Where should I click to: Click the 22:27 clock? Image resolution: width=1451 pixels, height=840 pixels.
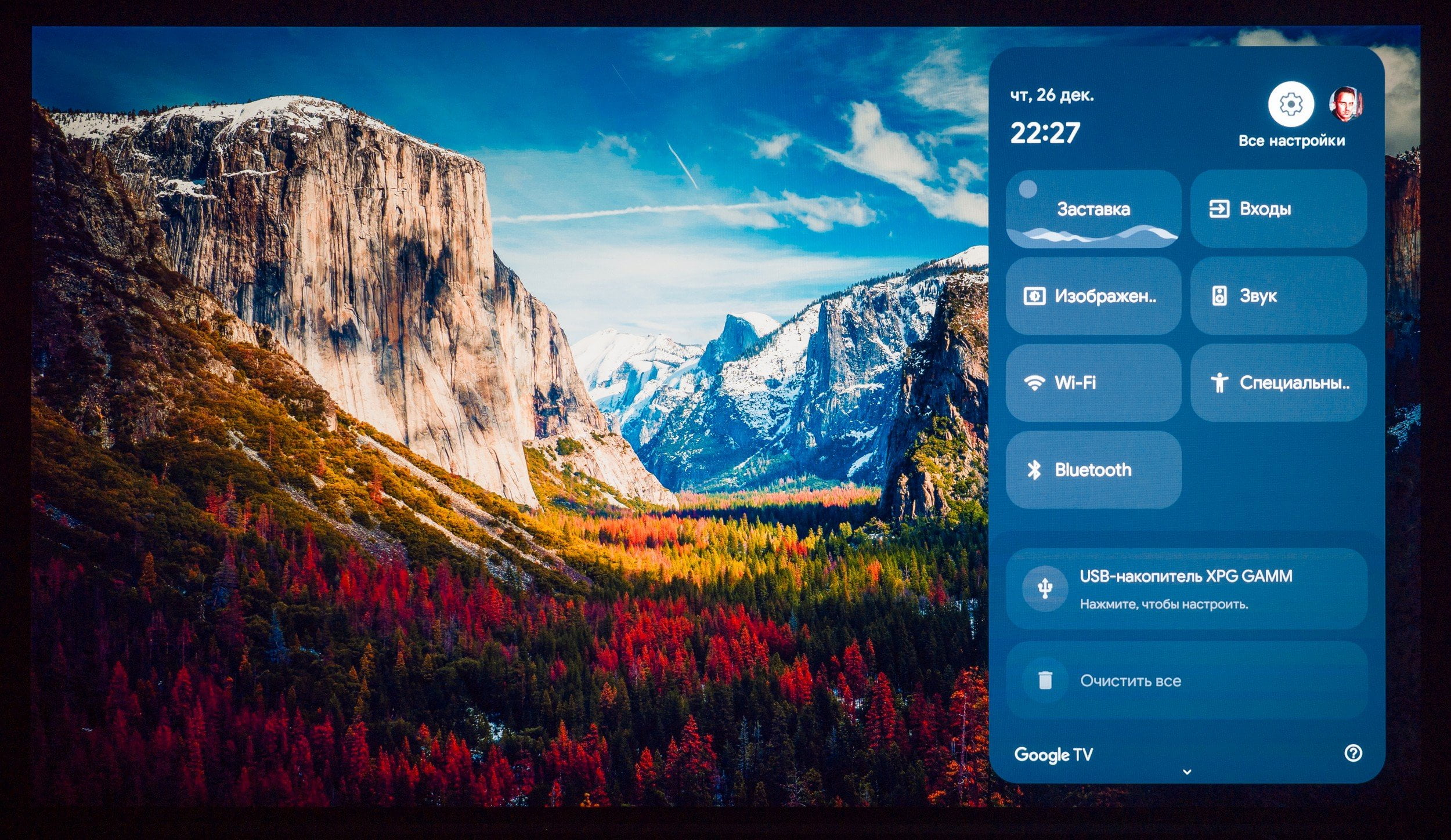point(1045,133)
